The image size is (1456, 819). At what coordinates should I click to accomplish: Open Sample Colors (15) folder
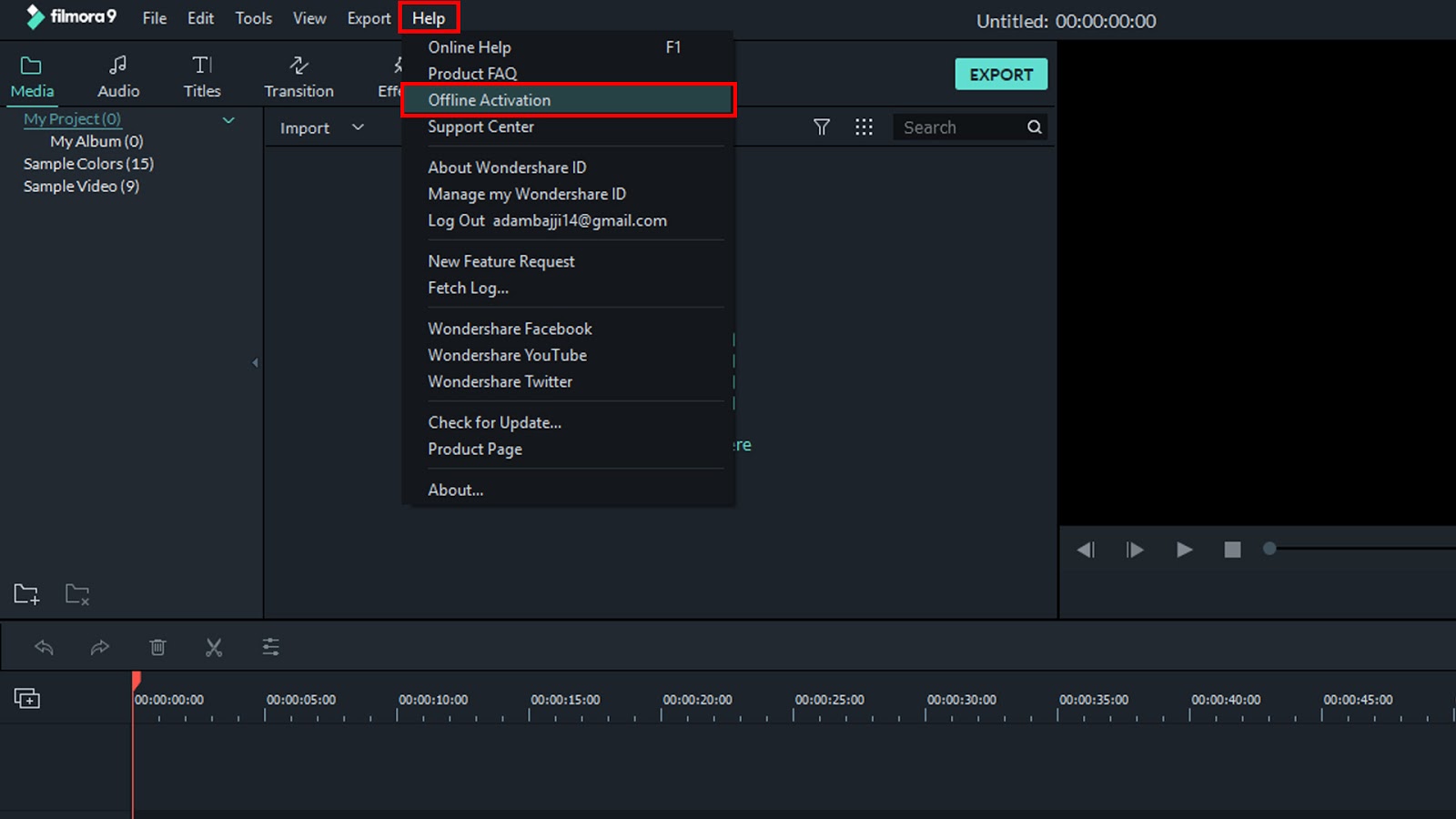click(88, 164)
